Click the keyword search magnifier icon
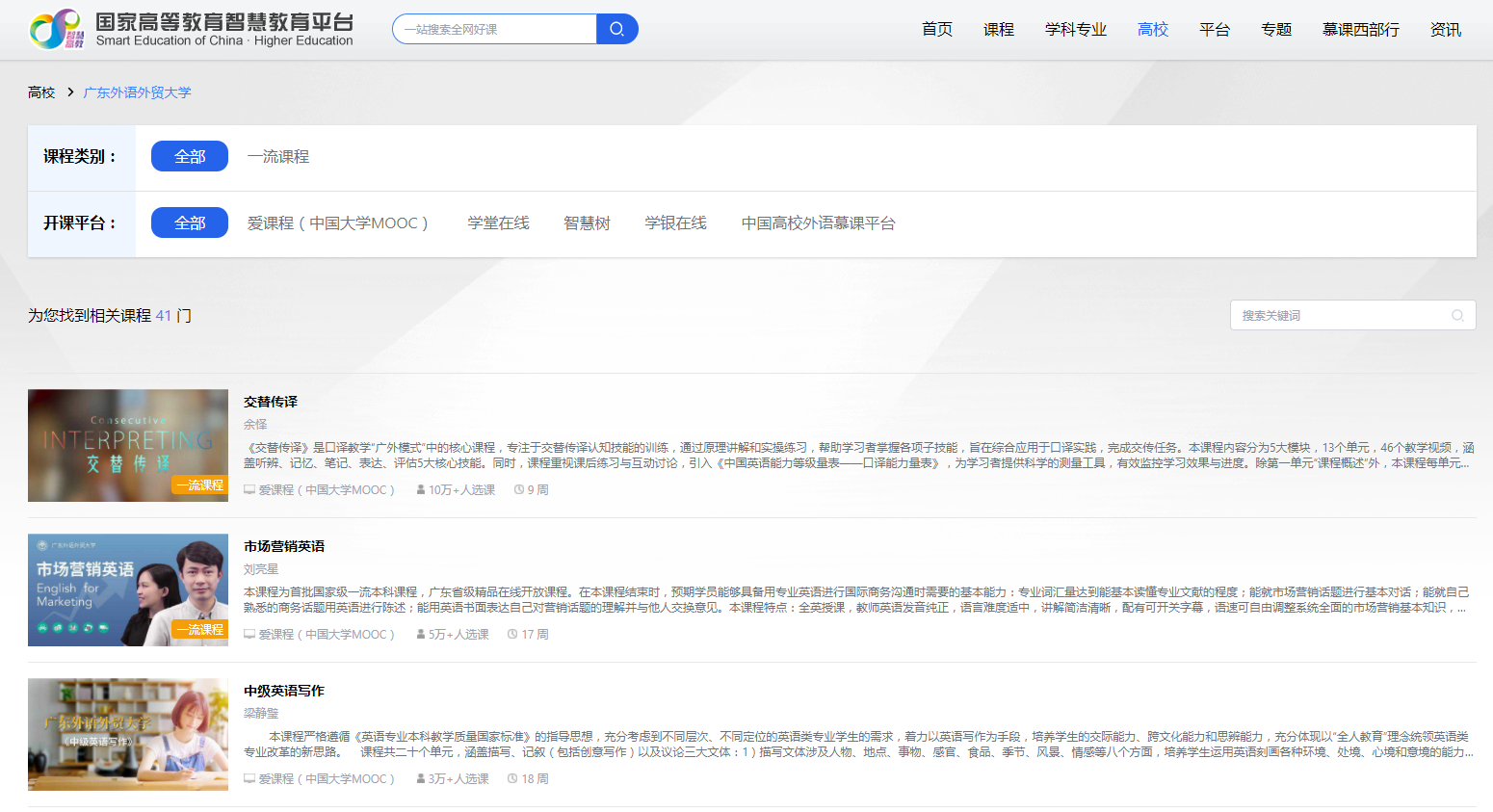 1457,316
